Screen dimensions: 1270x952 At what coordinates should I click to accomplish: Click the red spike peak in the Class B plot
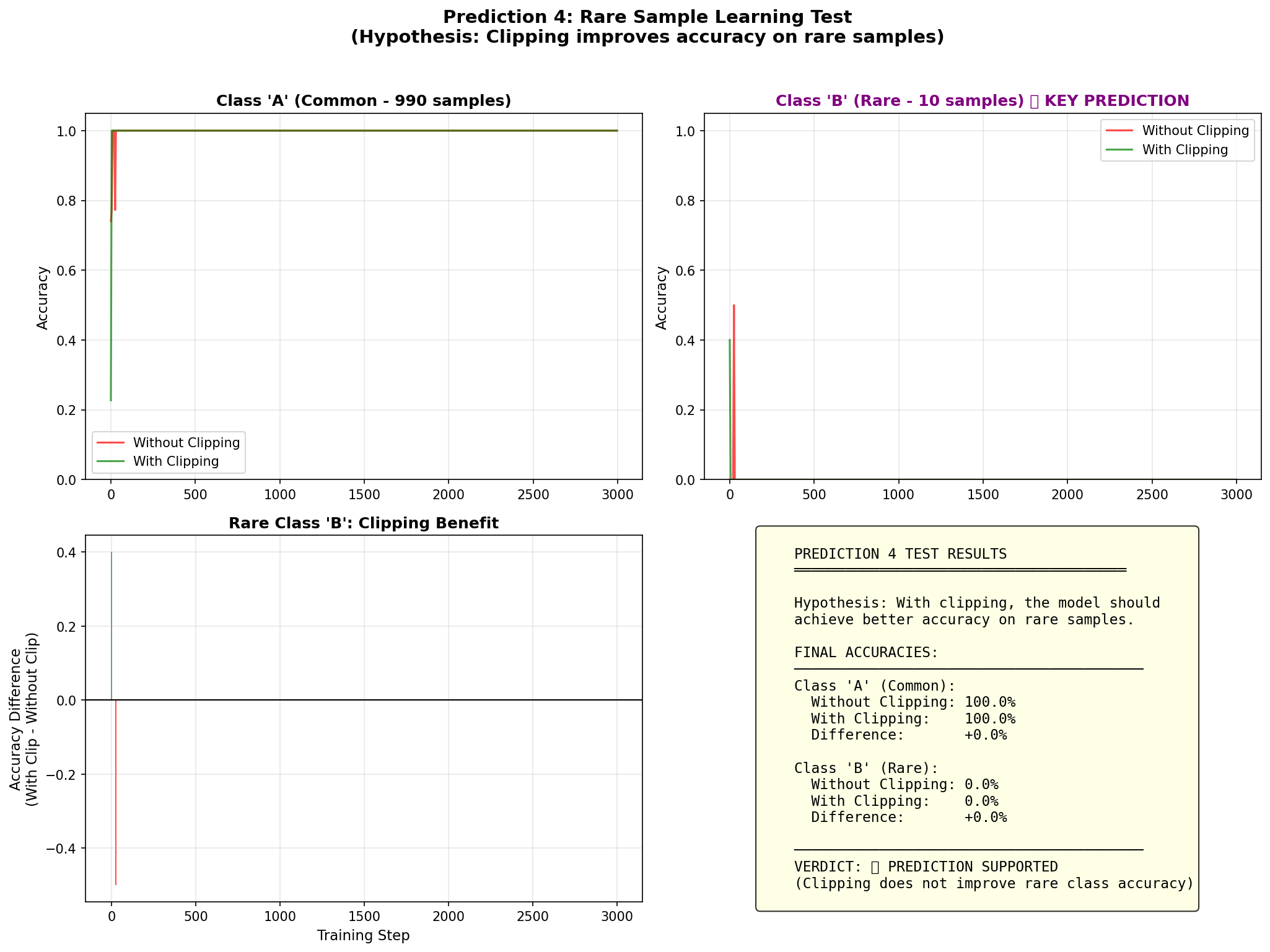tap(734, 307)
